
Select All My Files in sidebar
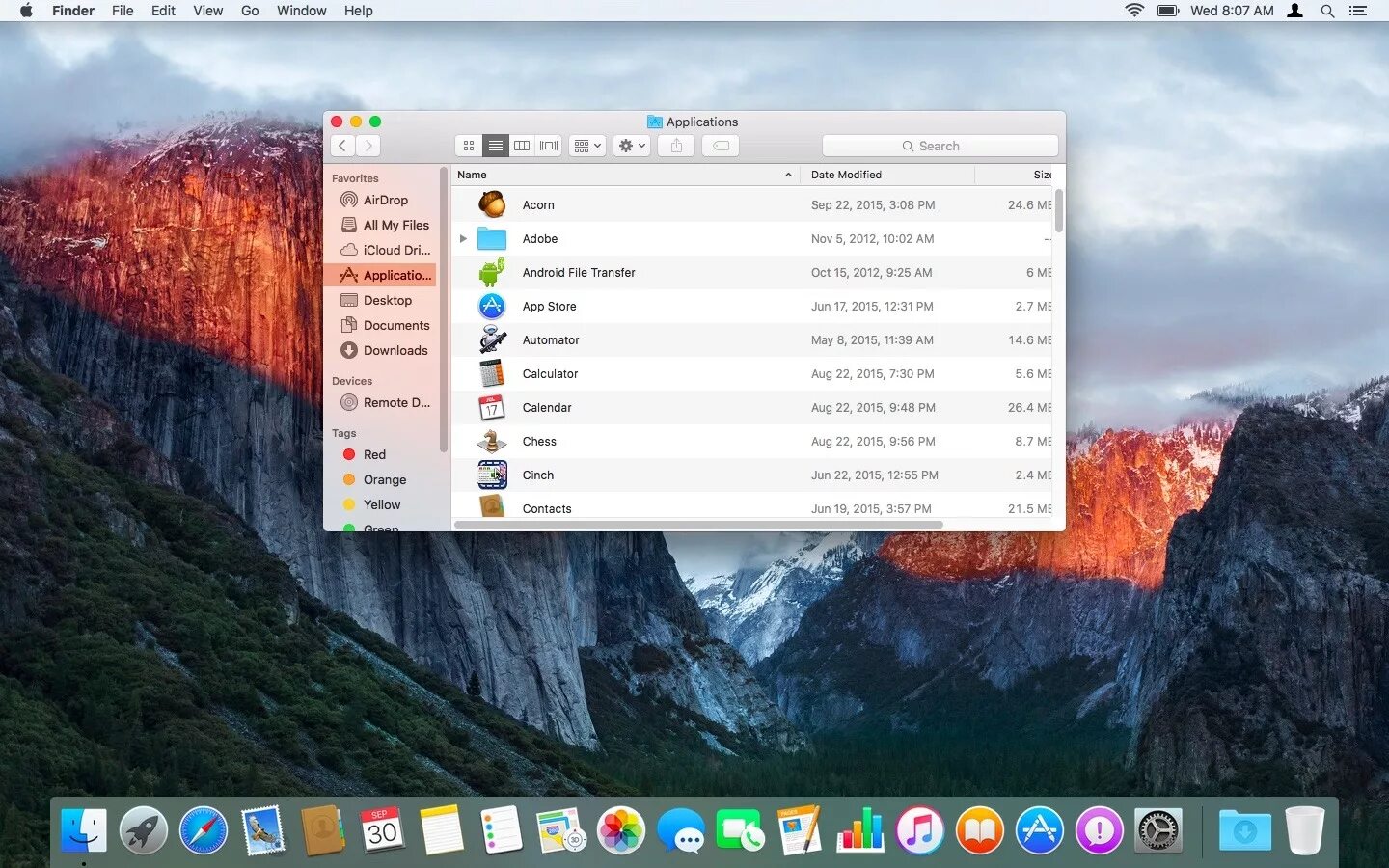coord(381,225)
